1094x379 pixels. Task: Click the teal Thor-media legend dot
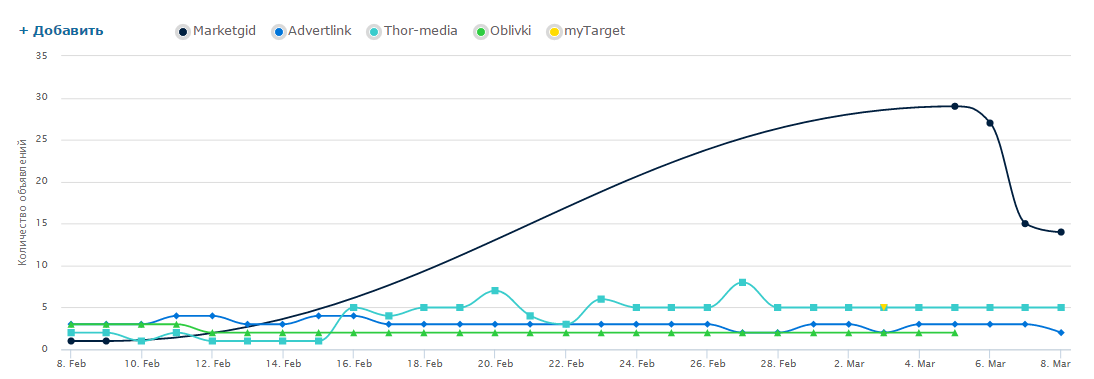pos(374,32)
